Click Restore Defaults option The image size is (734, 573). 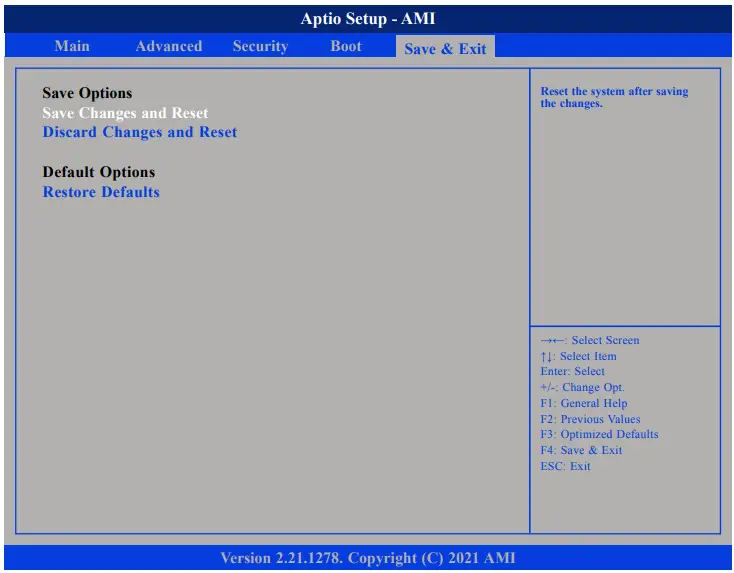point(101,192)
